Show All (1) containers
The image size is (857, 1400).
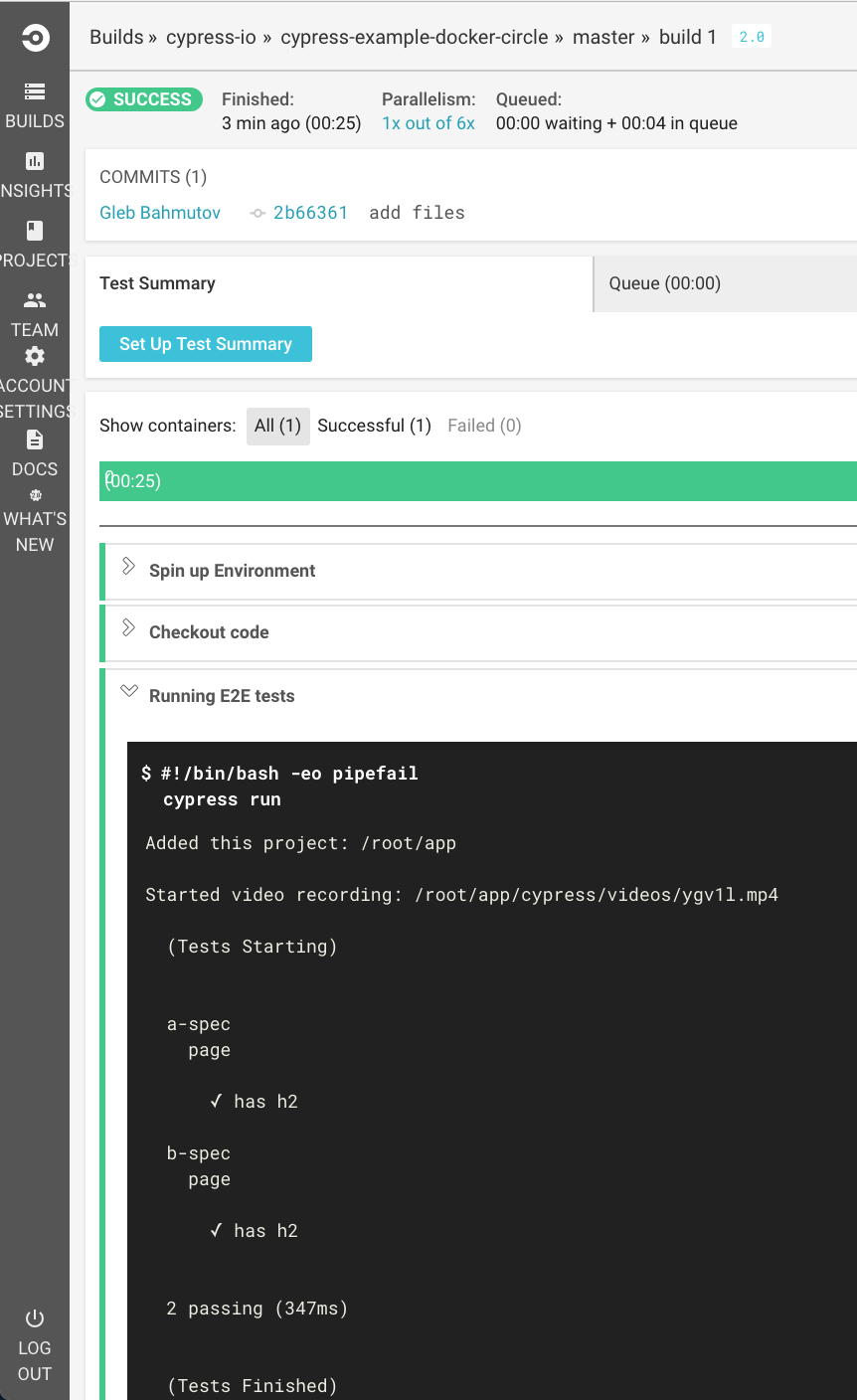277,426
